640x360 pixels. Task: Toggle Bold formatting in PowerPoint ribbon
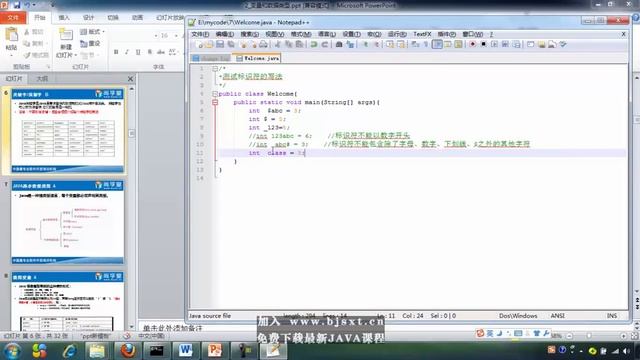click(116, 52)
